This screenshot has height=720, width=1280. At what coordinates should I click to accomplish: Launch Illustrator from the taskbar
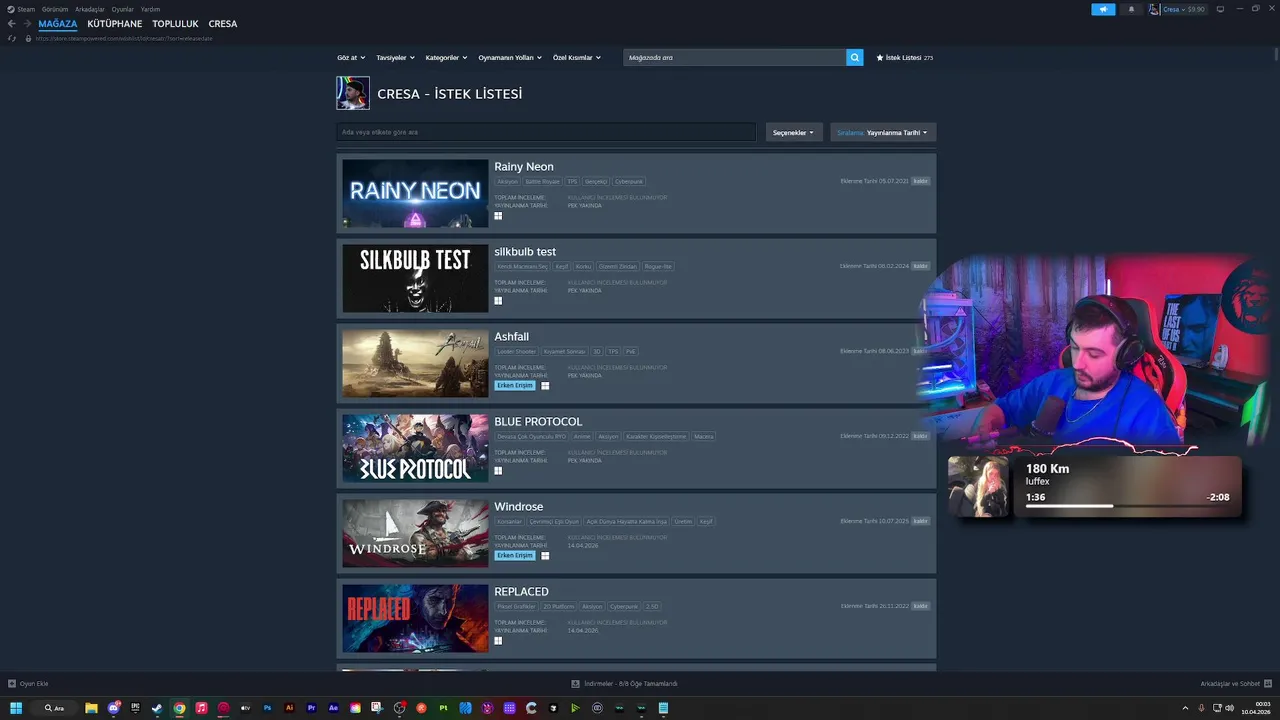coord(289,708)
